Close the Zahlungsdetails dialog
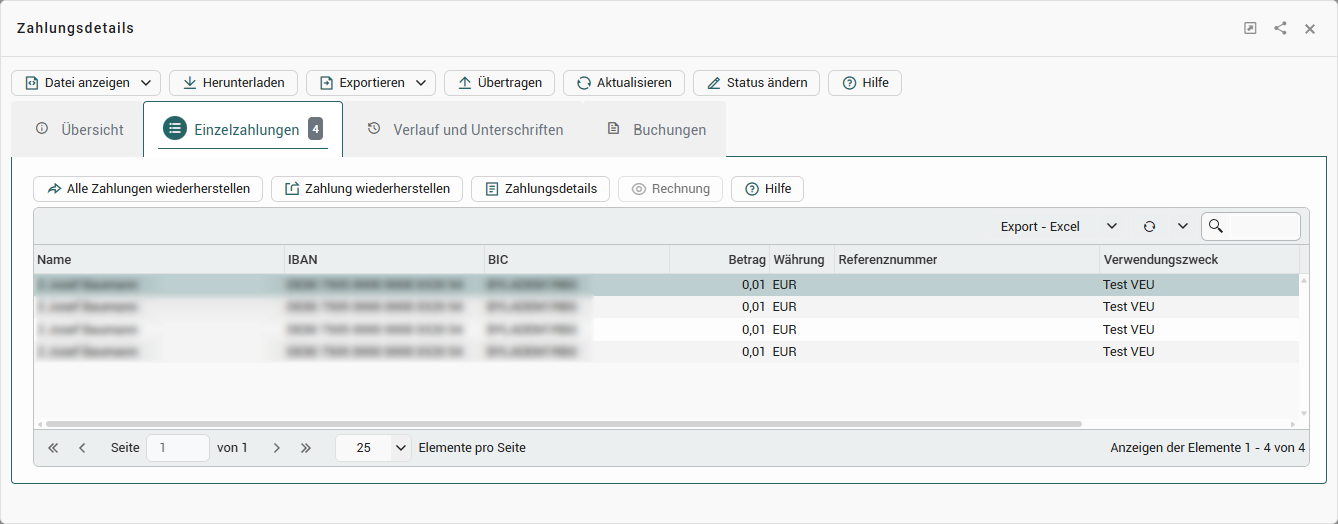 click(x=1310, y=28)
